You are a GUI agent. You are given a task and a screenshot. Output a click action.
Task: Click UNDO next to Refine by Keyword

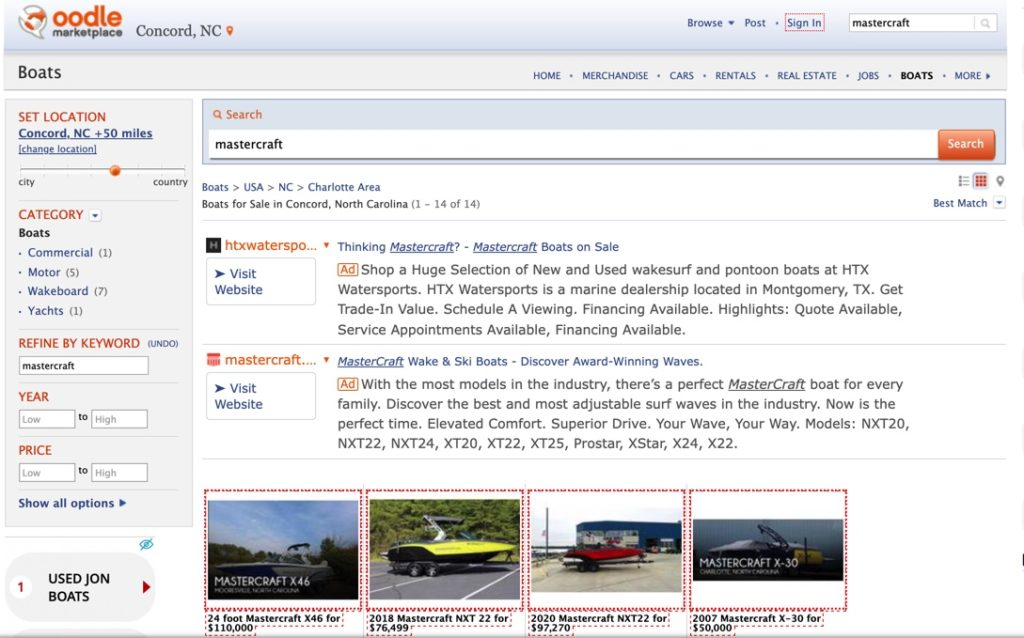click(163, 343)
